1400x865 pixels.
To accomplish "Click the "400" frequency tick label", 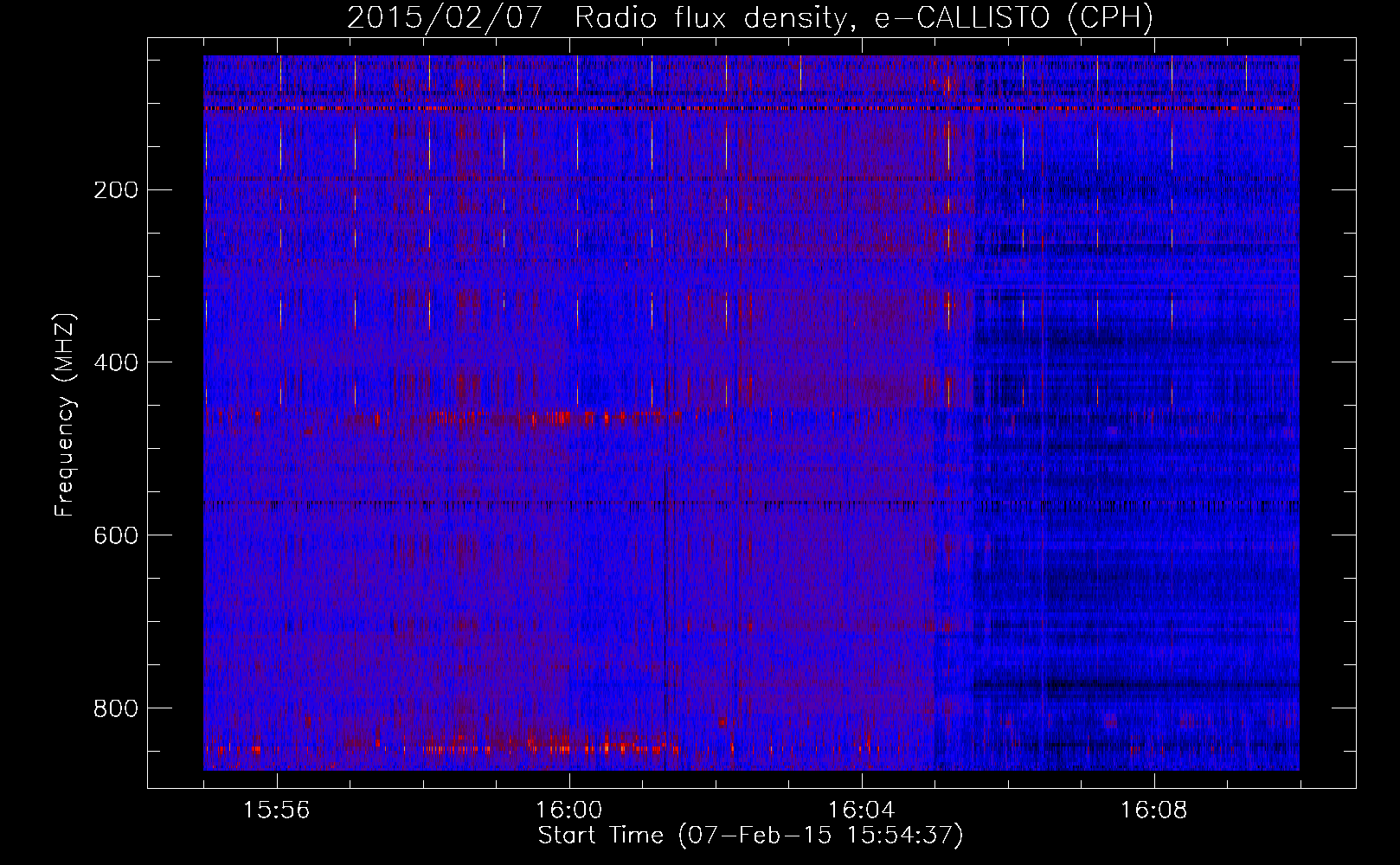I will [116, 363].
